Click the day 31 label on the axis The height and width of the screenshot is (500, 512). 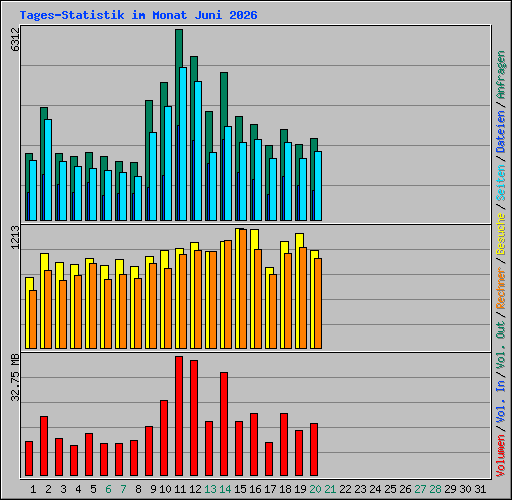480,489
